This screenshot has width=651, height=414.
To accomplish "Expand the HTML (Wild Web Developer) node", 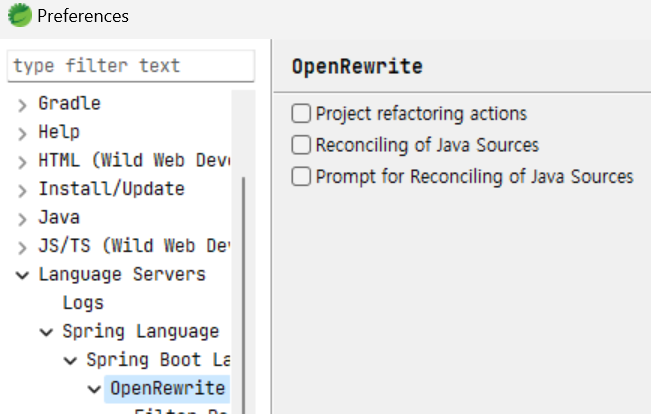I will coord(22,162).
